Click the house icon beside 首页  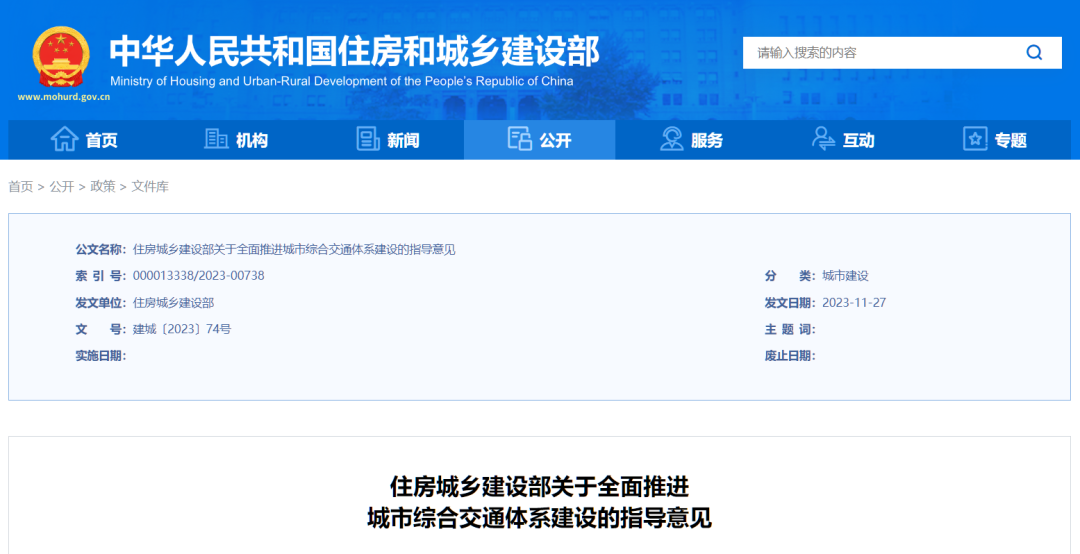tap(64, 139)
